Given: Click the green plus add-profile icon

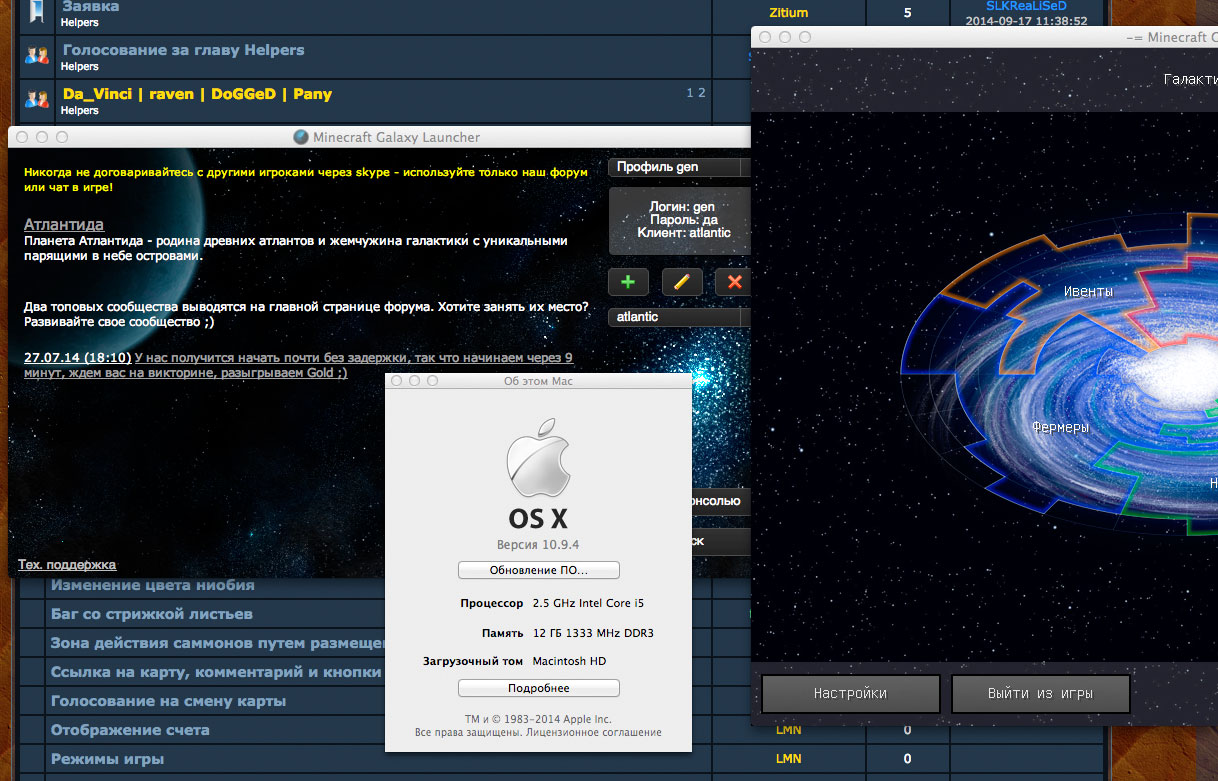Looking at the screenshot, I should tap(628, 282).
